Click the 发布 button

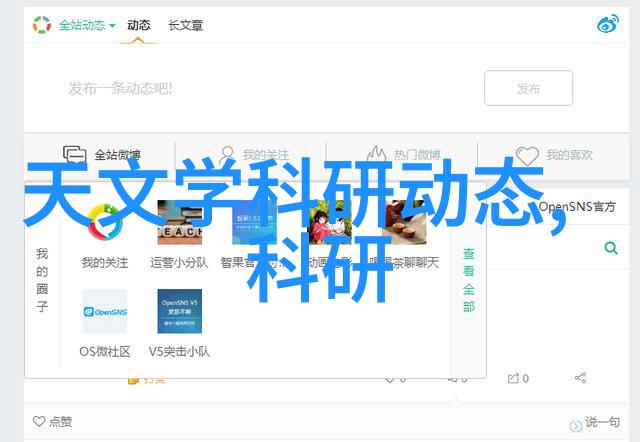point(529,88)
